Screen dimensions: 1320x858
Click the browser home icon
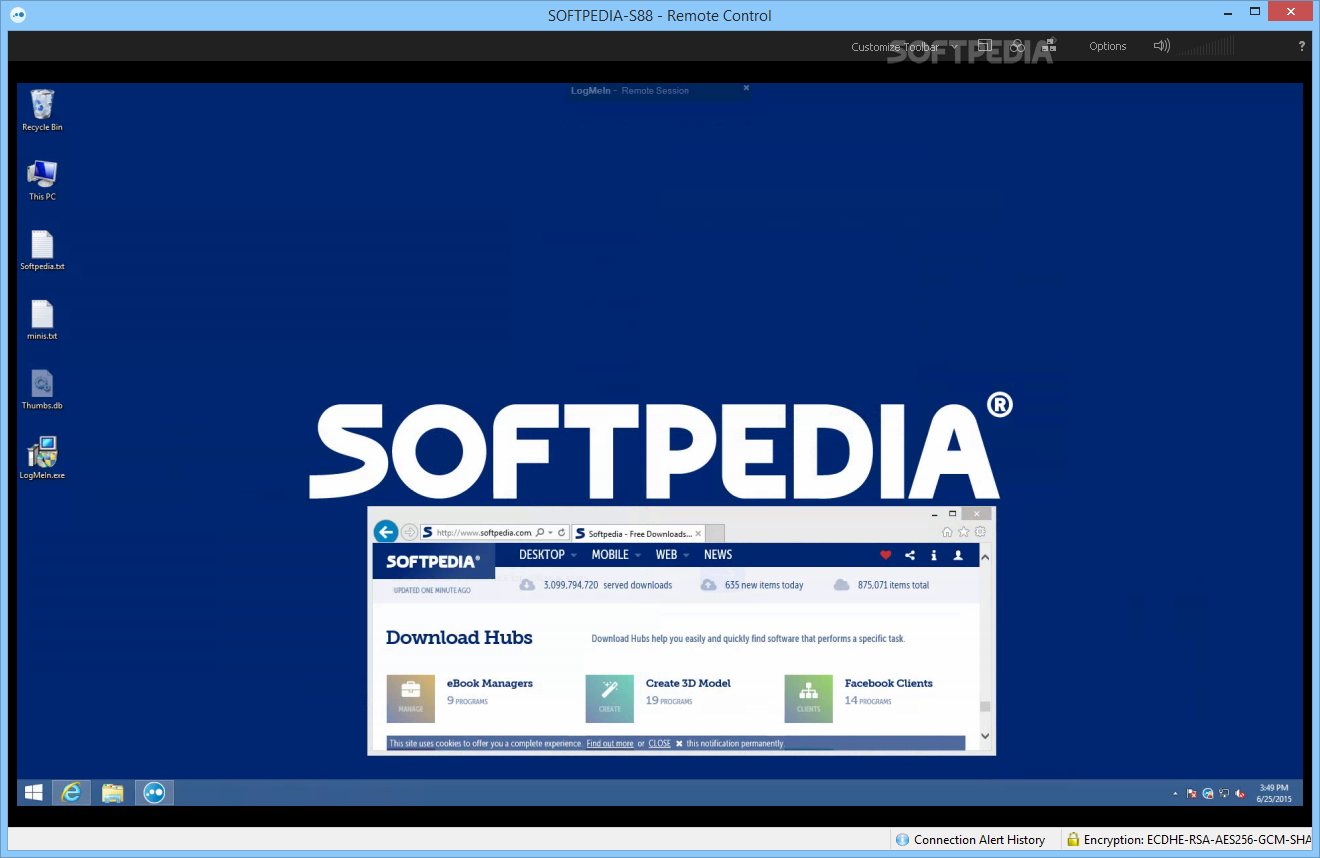click(x=947, y=532)
